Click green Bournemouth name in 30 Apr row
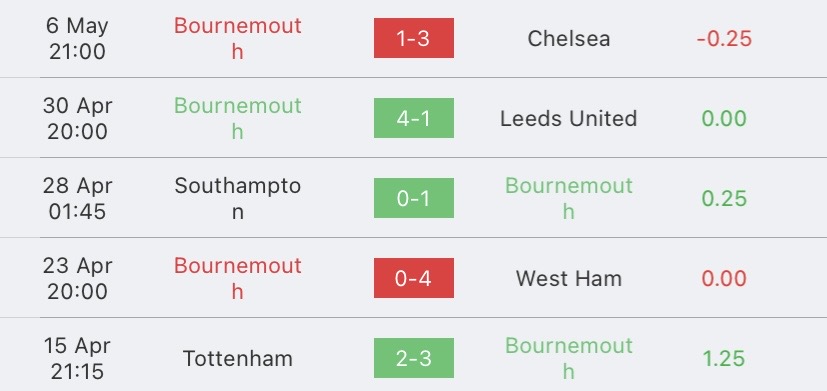The width and height of the screenshot is (827, 391). 237,118
